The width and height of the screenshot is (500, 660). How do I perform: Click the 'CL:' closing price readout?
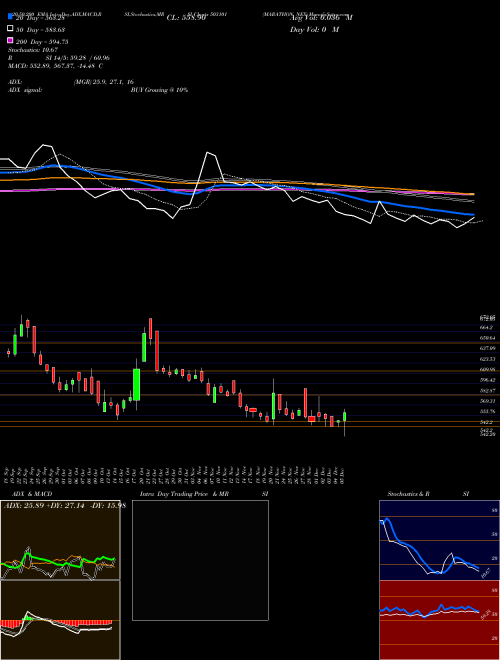186,18
